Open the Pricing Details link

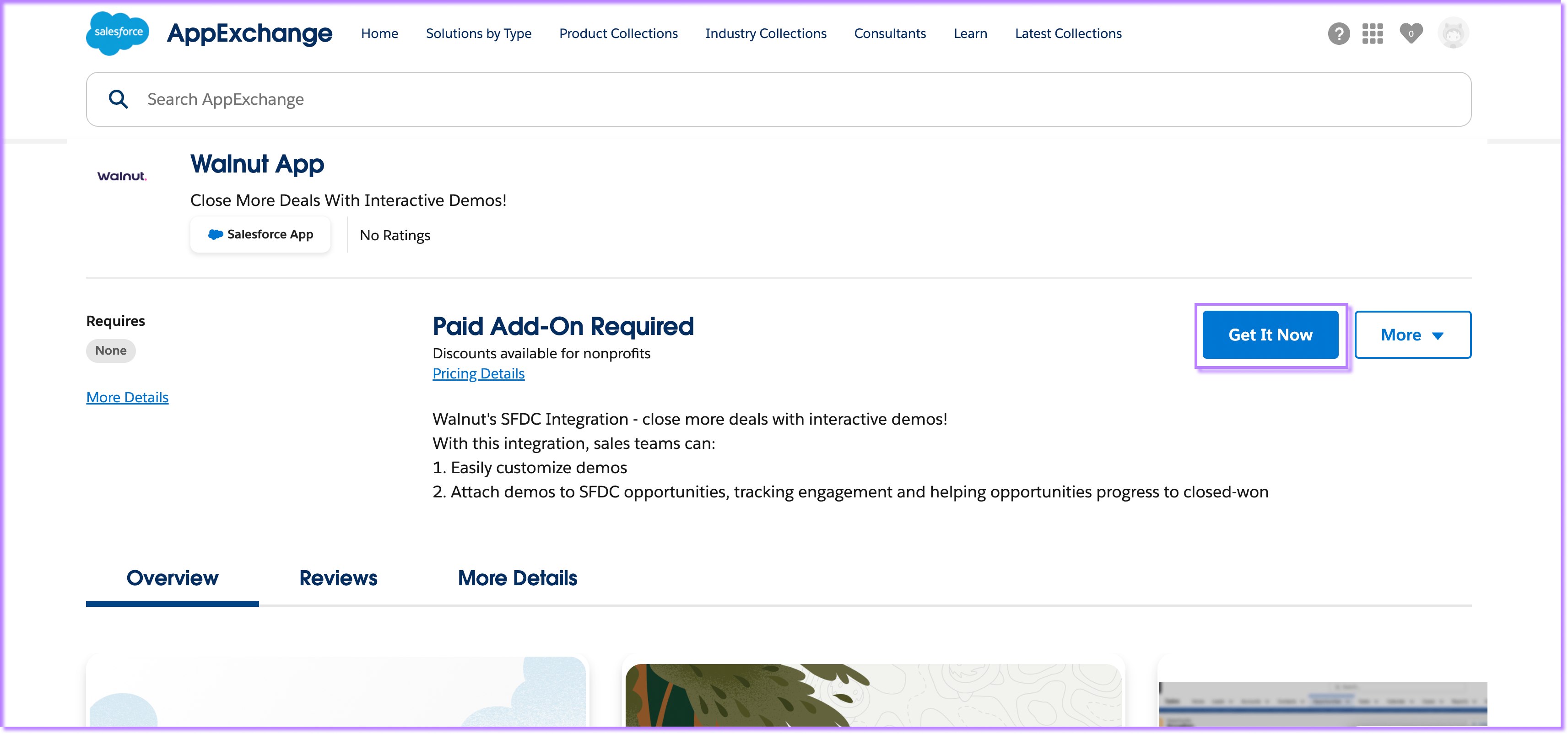click(478, 374)
